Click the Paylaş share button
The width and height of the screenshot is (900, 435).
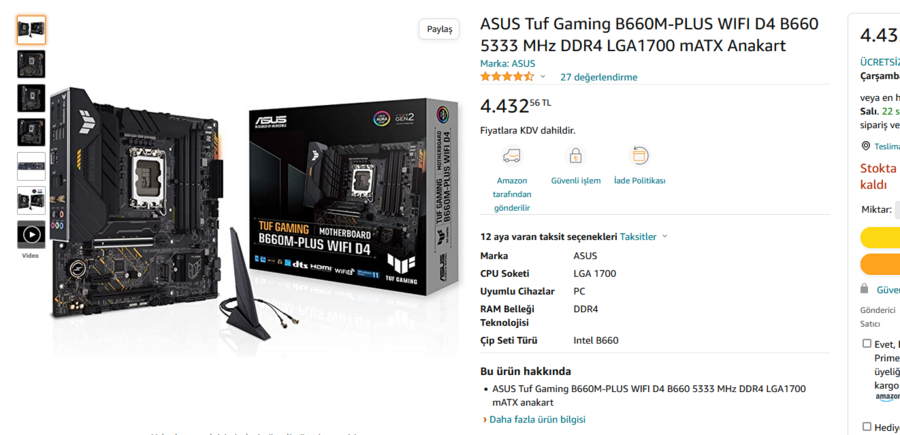pyautogui.click(x=439, y=29)
